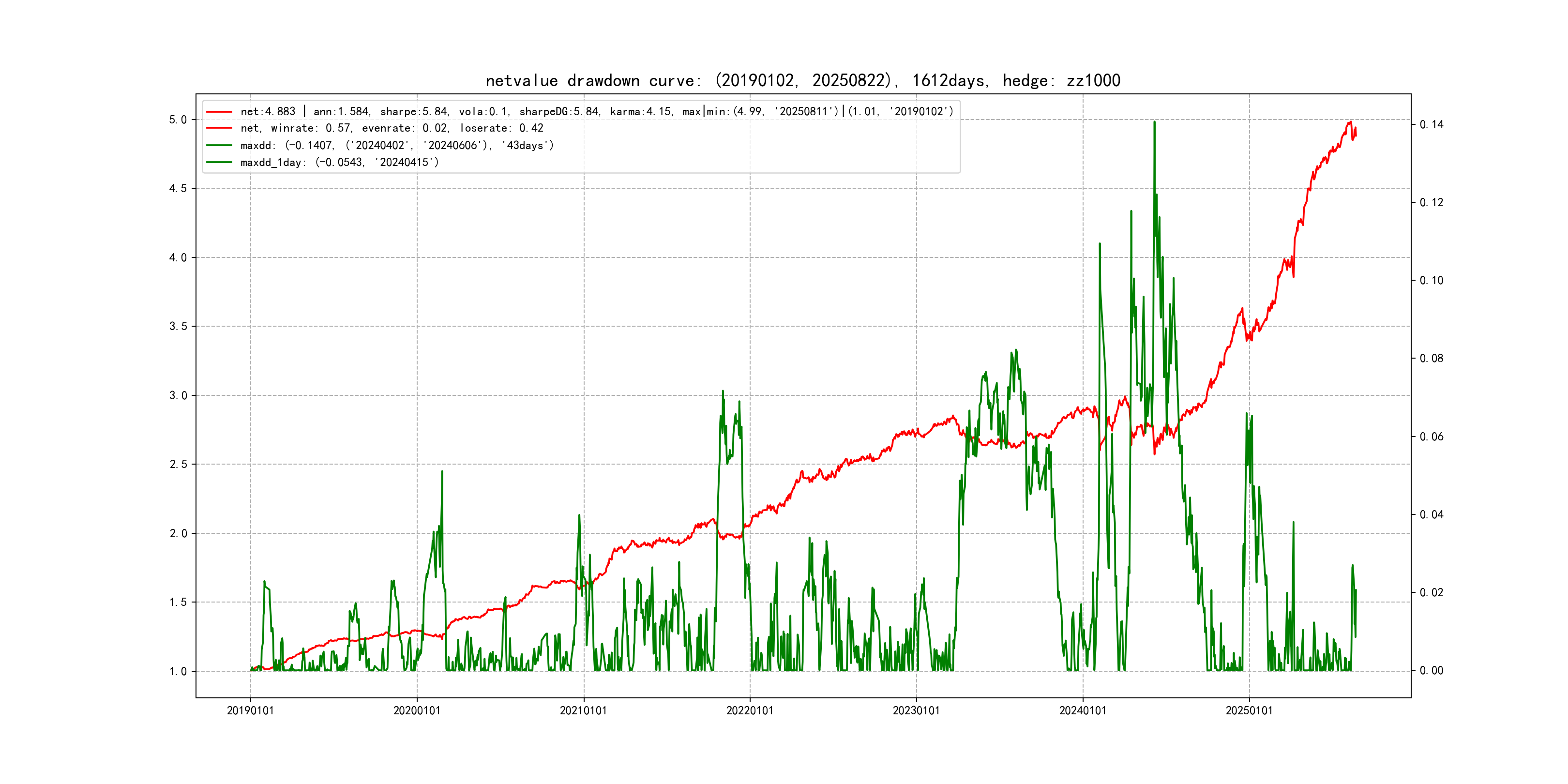Click the 0.08 right axis tick label
Viewport: 1568px width, 784px height.
tap(1431, 359)
